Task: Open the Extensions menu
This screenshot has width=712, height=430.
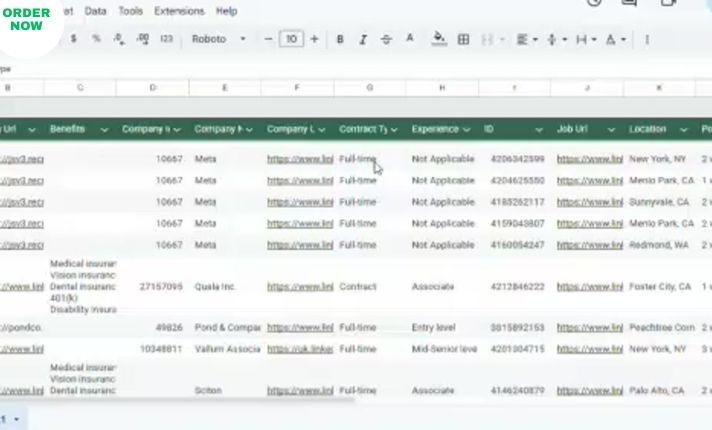Action: point(179,11)
